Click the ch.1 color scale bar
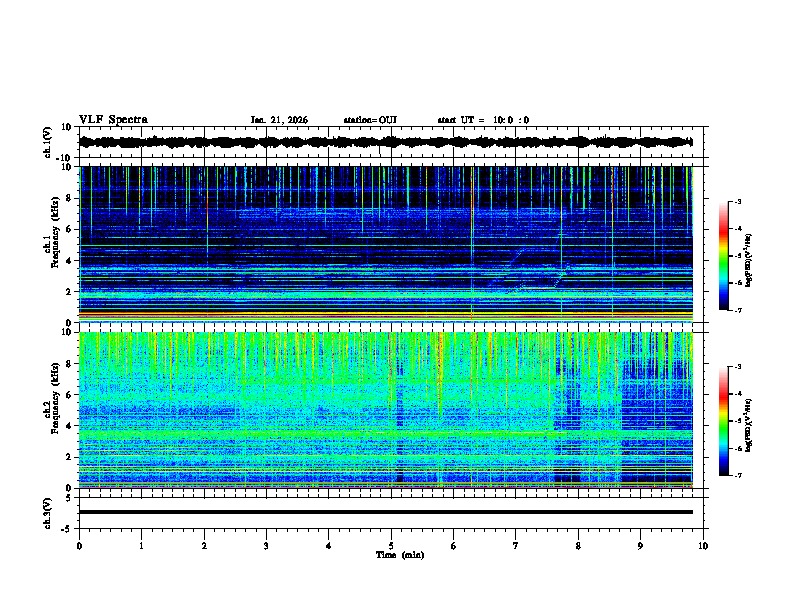The image size is (792, 612). click(x=724, y=256)
